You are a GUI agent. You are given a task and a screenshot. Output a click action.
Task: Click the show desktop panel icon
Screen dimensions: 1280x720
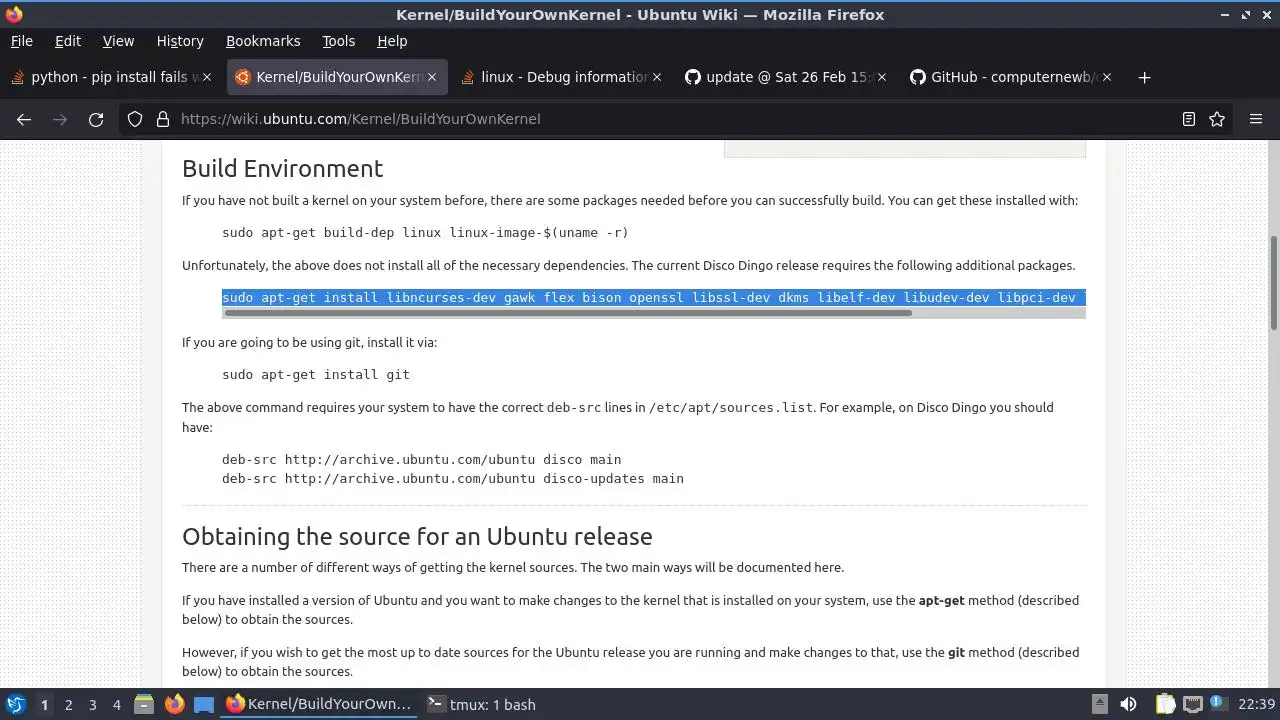click(x=204, y=704)
